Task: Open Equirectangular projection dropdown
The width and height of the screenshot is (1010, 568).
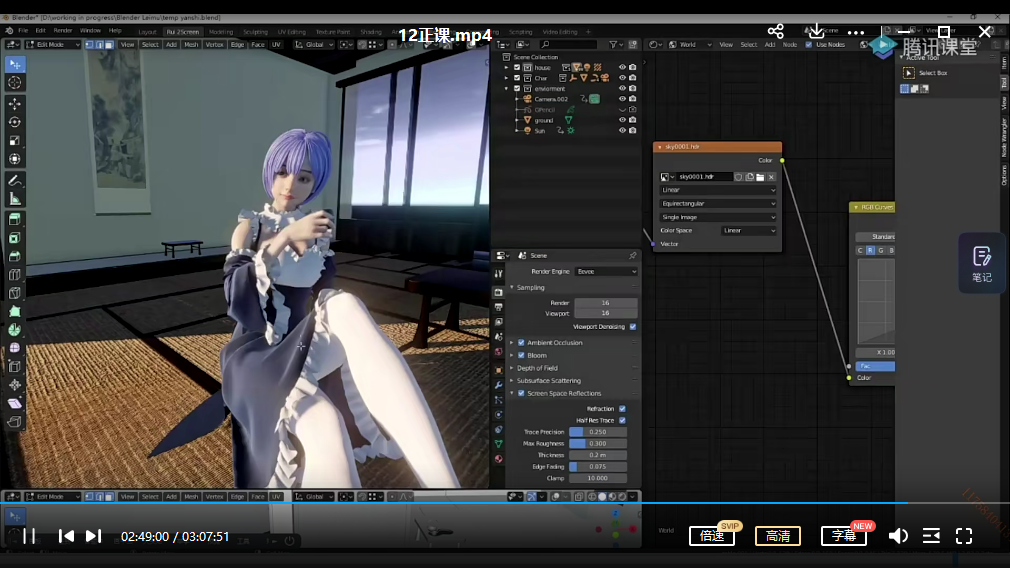Action: (x=718, y=204)
